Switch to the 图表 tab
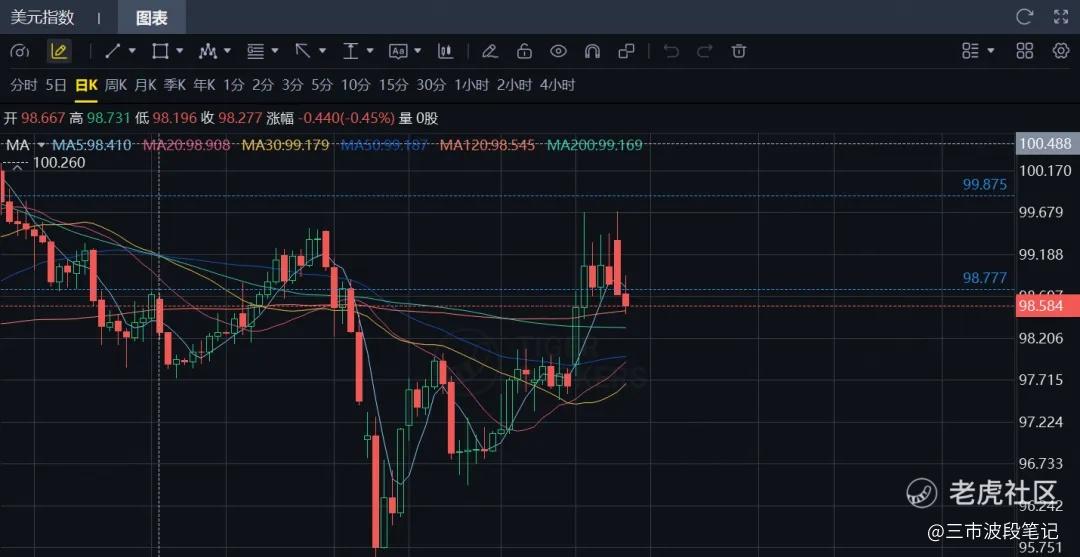Screen dimensions: 1080x557 coord(152,17)
